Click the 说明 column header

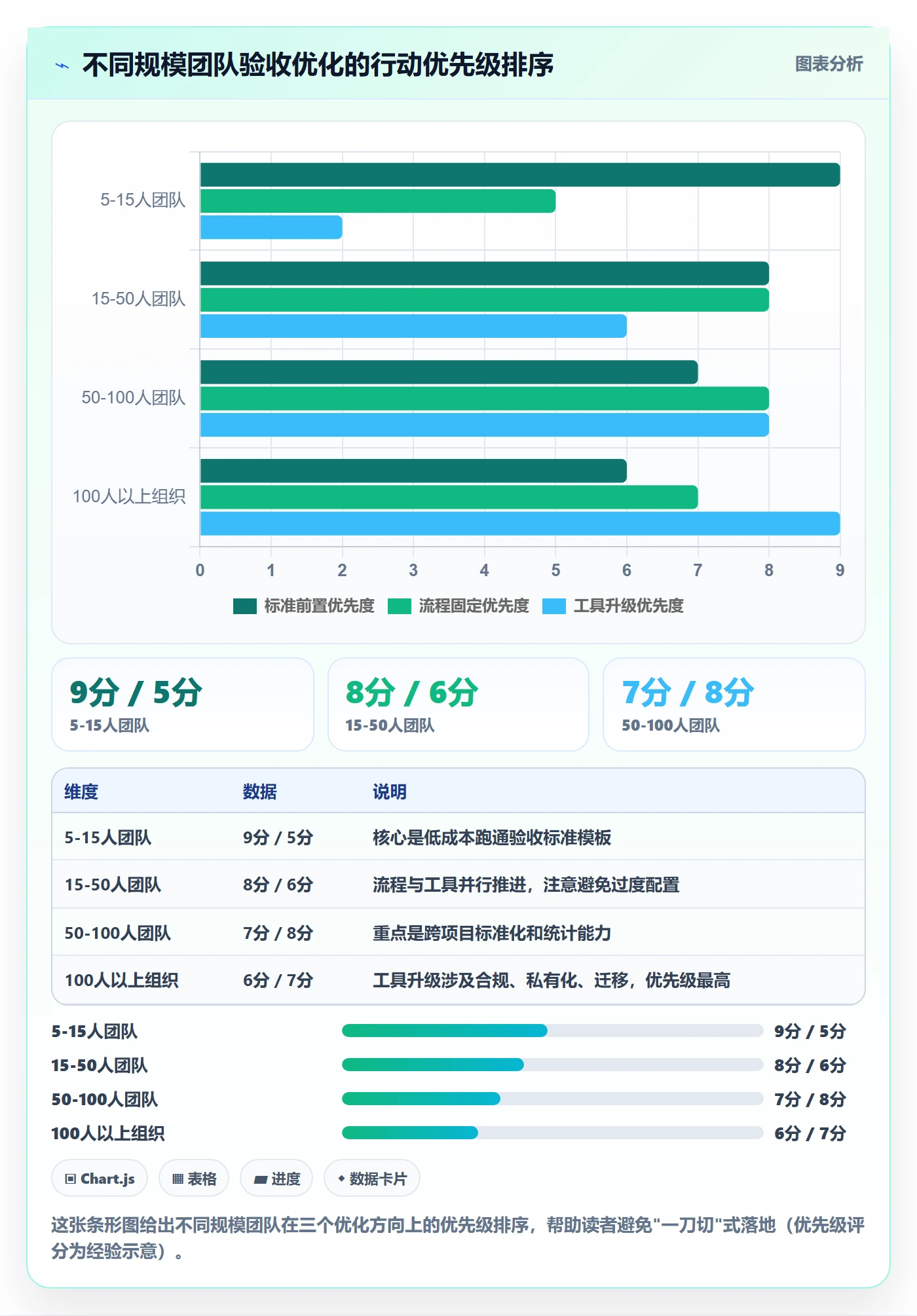(390, 792)
